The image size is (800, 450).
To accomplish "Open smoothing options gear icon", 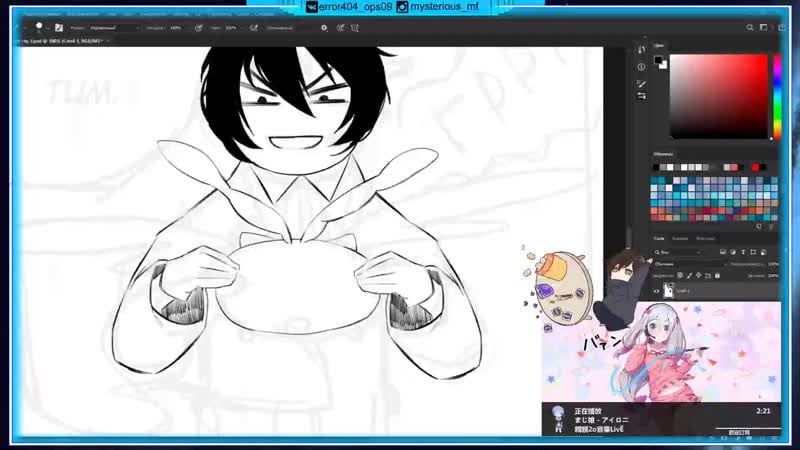I will 324,28.
